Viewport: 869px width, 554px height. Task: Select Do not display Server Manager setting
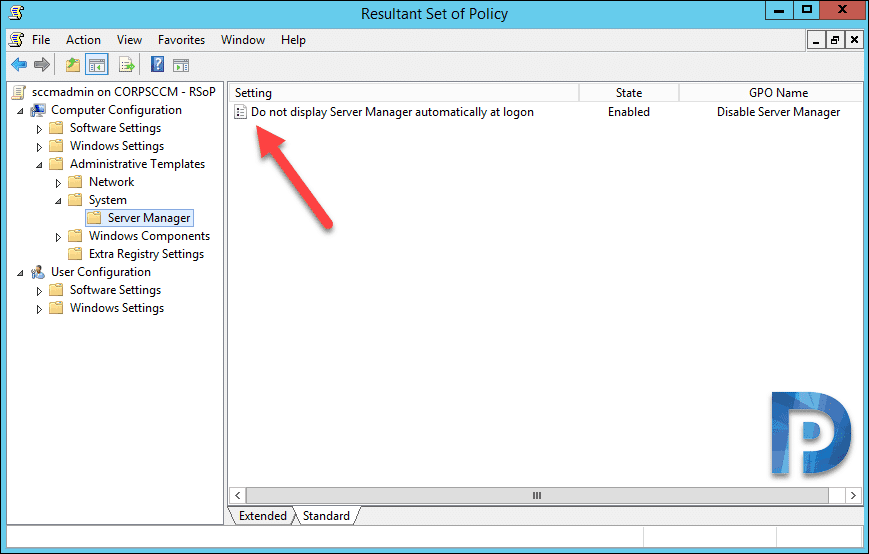tap(392, 112)
